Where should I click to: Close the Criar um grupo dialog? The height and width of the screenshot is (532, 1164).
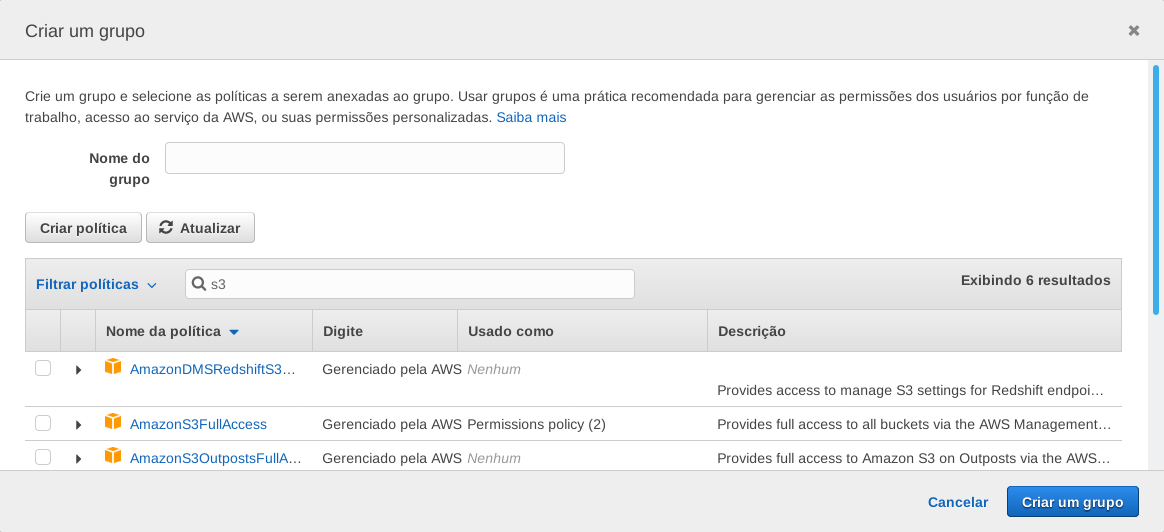coord(1134,30)
